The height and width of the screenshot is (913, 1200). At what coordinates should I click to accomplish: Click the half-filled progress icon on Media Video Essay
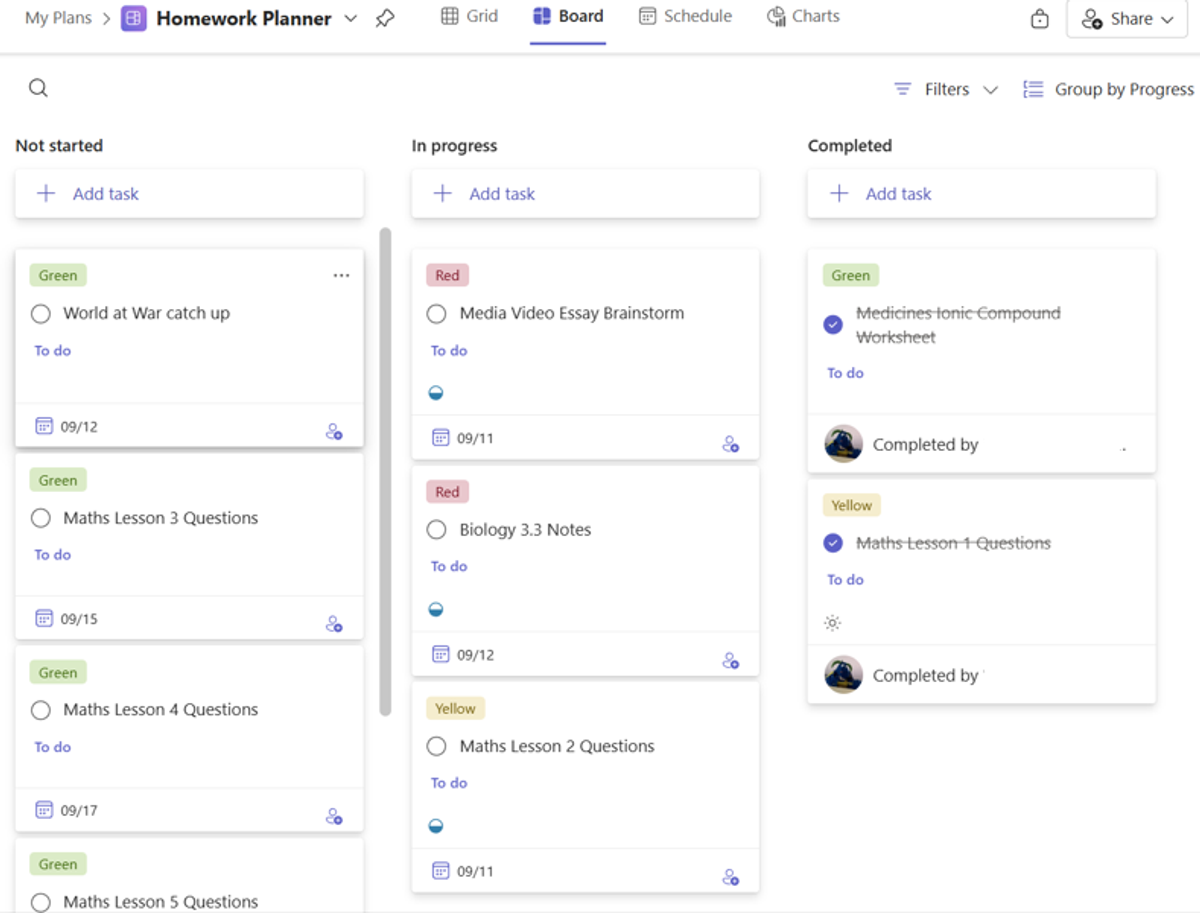point(436,393)
